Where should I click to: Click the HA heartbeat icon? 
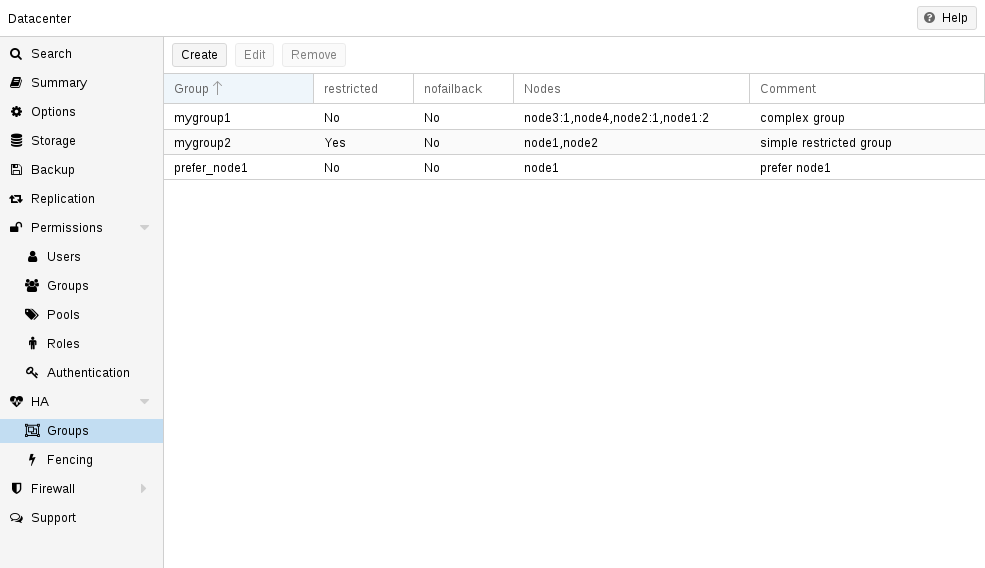16,402
